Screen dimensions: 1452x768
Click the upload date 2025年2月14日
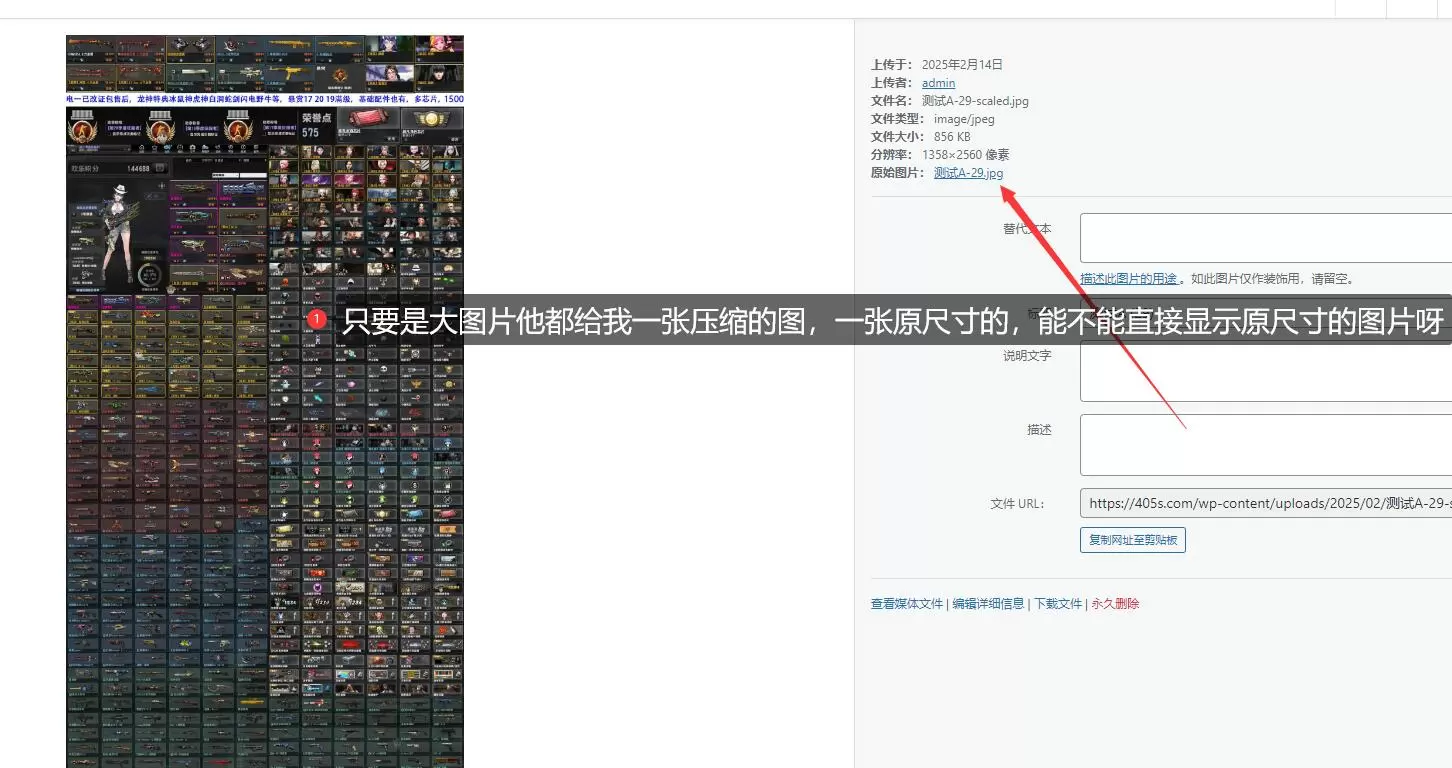[x=962, y=65]
